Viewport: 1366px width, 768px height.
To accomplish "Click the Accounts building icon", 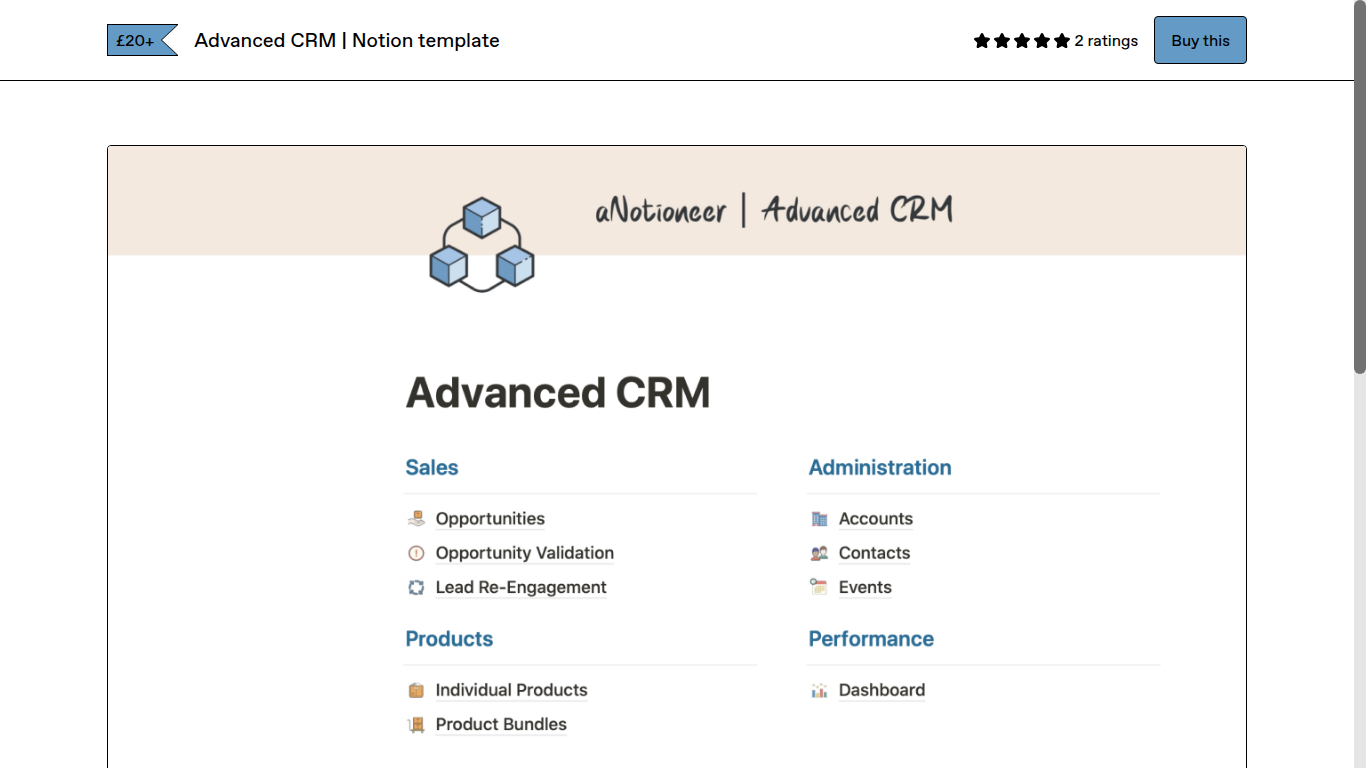I will (x=820, y=519).
